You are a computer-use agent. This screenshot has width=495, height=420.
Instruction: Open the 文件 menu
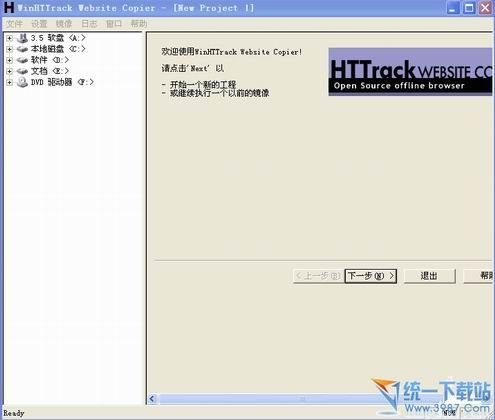[x=14, y=24]
